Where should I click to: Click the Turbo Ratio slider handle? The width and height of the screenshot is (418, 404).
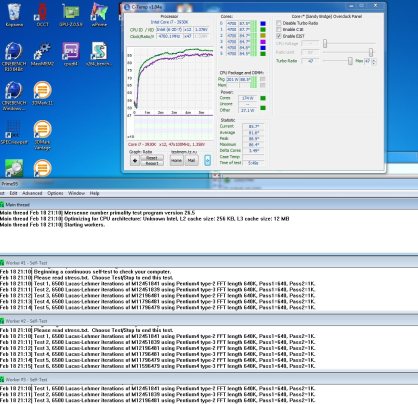click(350, 61)
